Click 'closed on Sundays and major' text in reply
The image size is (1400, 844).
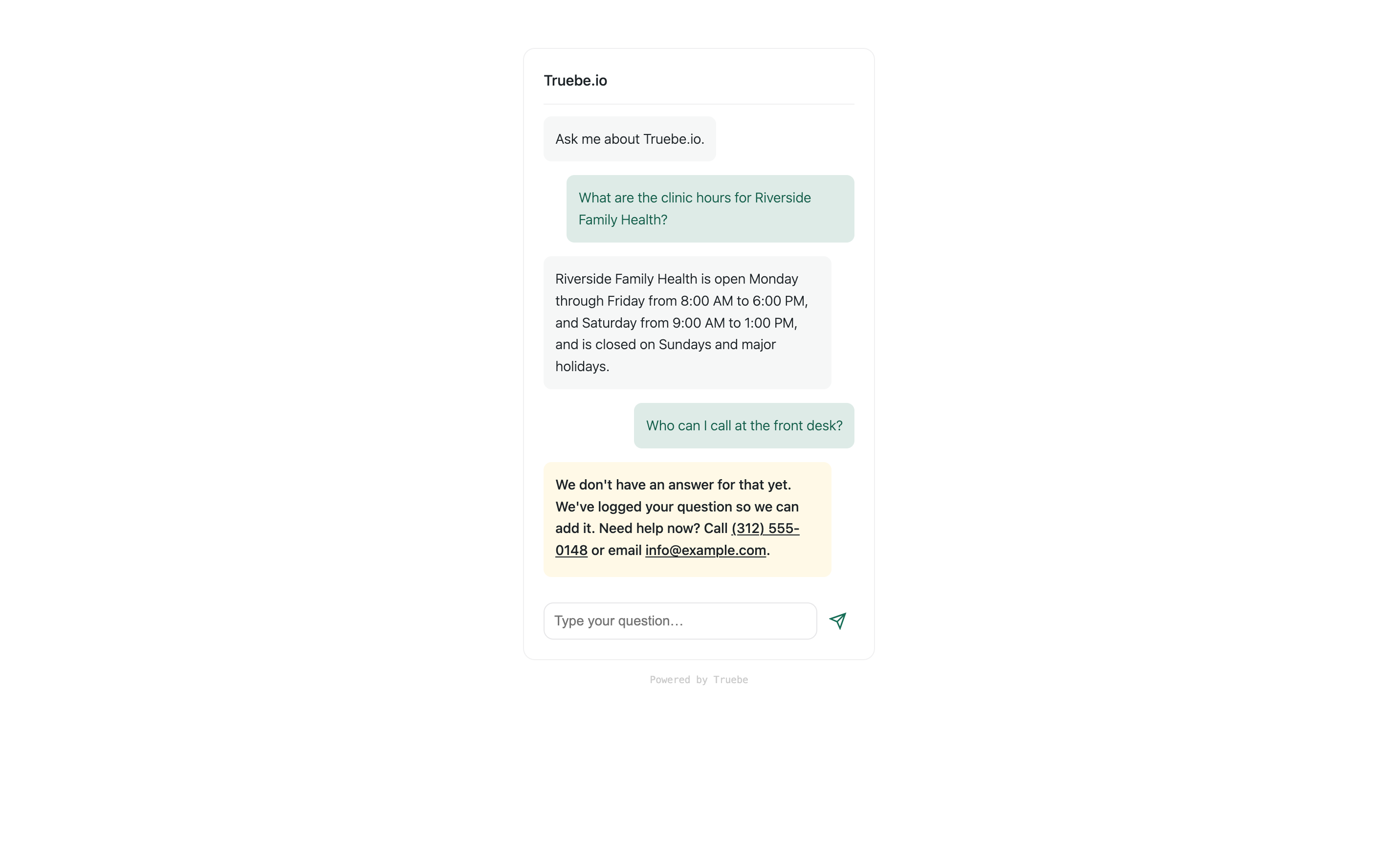pos(685,344)
